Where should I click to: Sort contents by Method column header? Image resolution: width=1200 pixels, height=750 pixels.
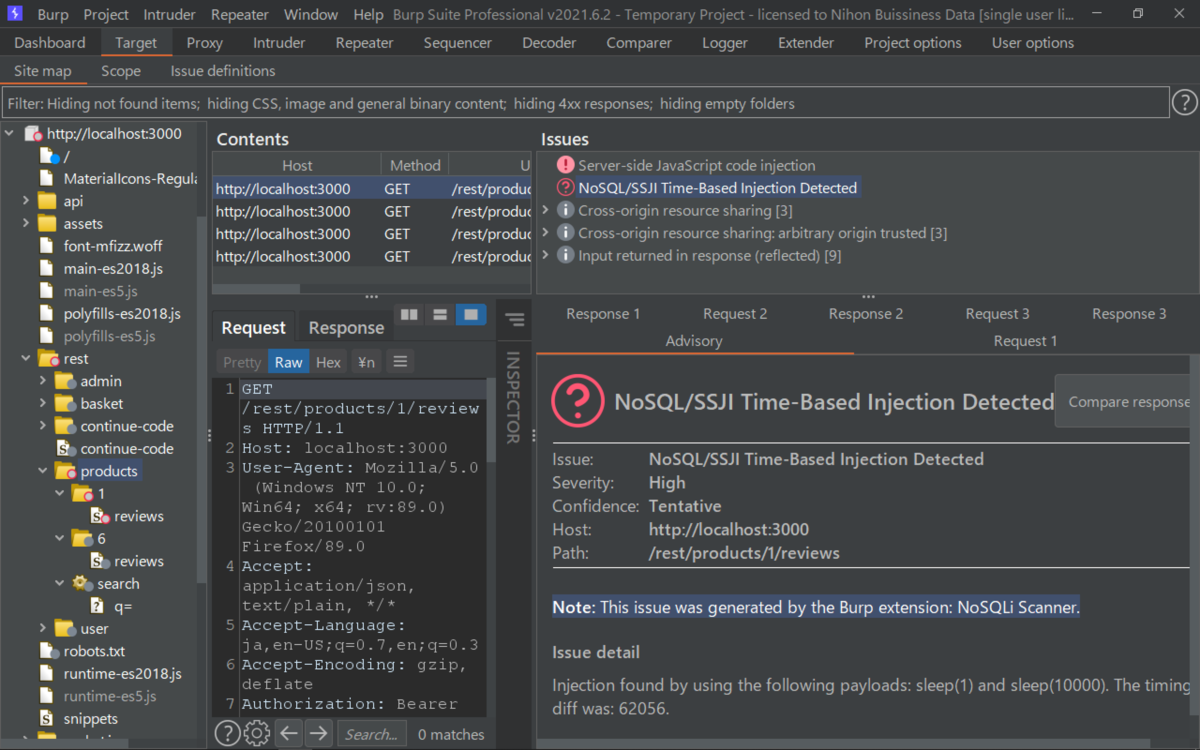pos(415,165)
